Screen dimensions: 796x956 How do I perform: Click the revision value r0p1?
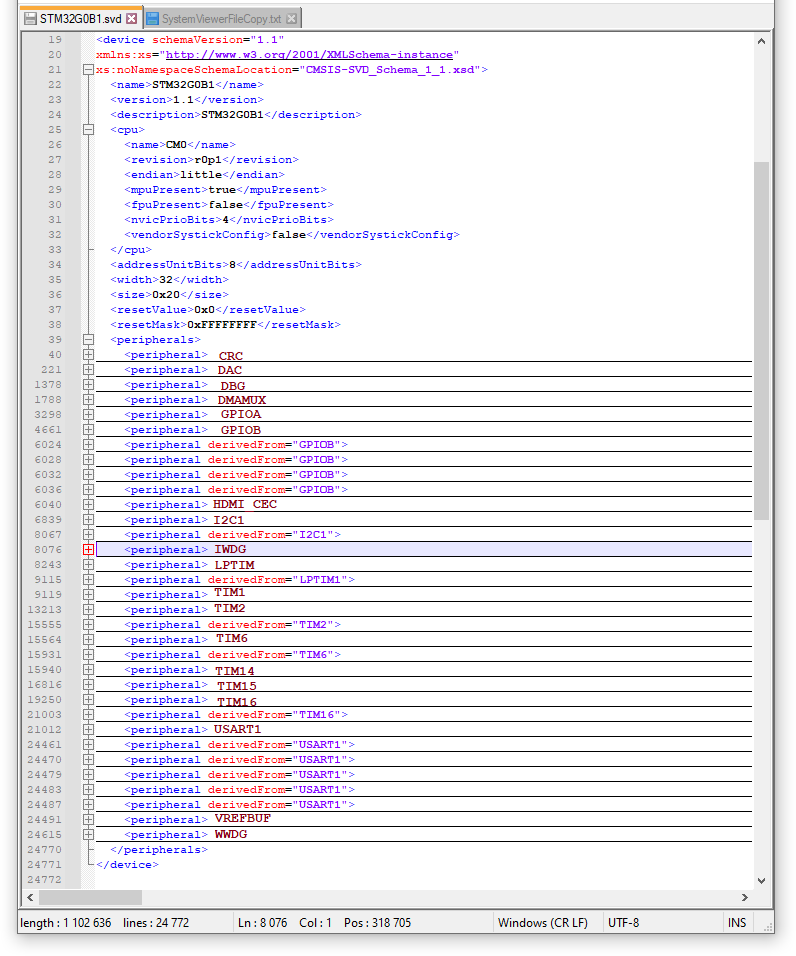point(208,160)
